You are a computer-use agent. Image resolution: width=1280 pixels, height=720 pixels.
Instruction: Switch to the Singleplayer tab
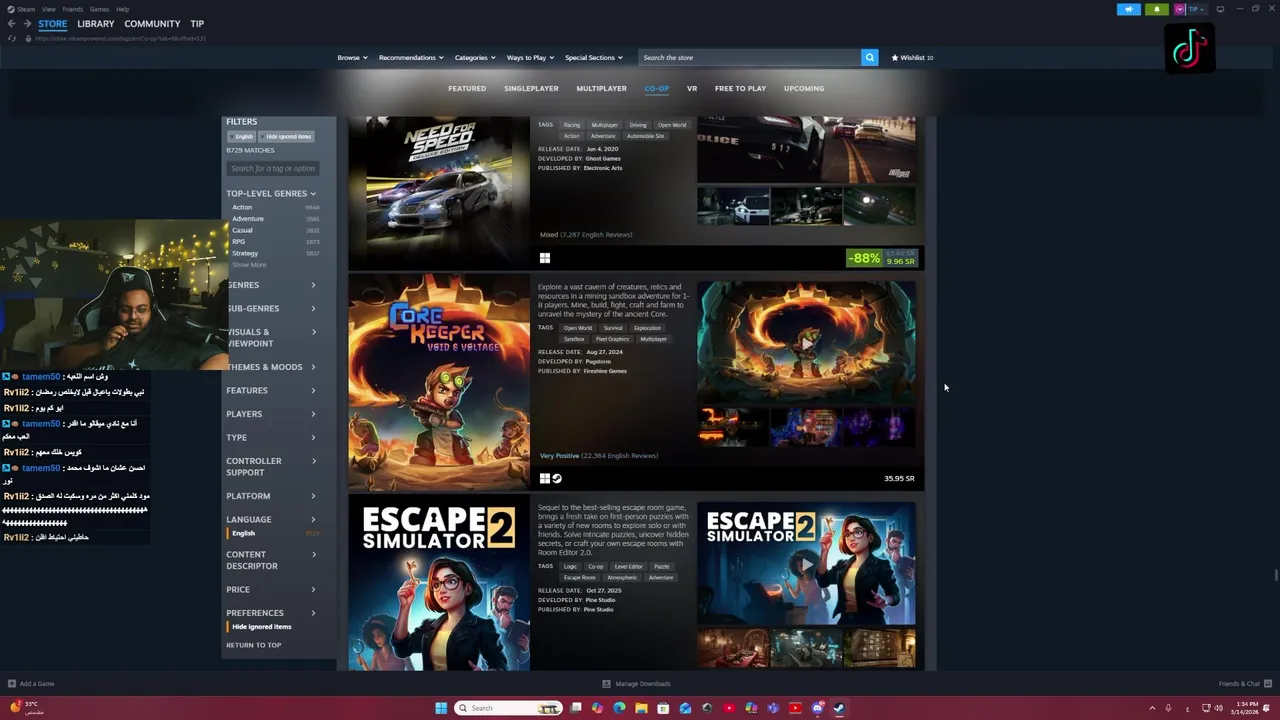coord(531,88)
